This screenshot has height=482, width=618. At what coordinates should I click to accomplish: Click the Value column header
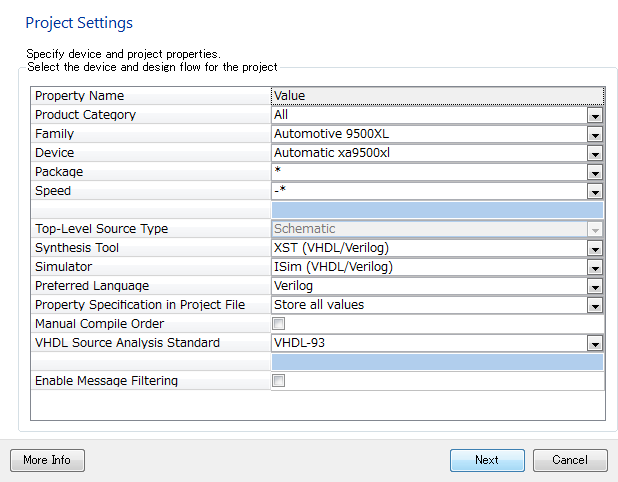coord(437,96)
